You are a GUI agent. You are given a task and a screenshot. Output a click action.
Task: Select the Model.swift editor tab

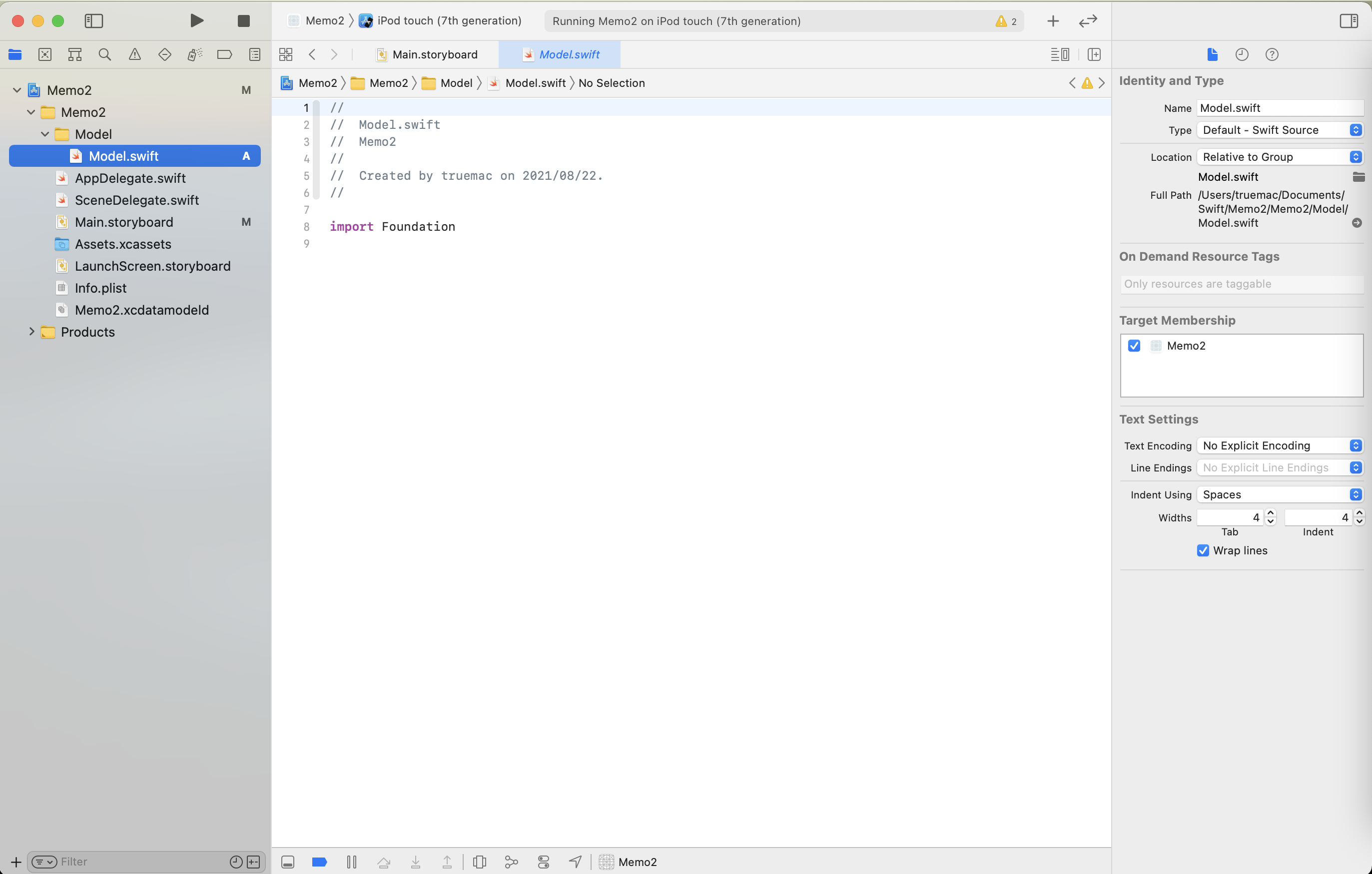(561, 54)
